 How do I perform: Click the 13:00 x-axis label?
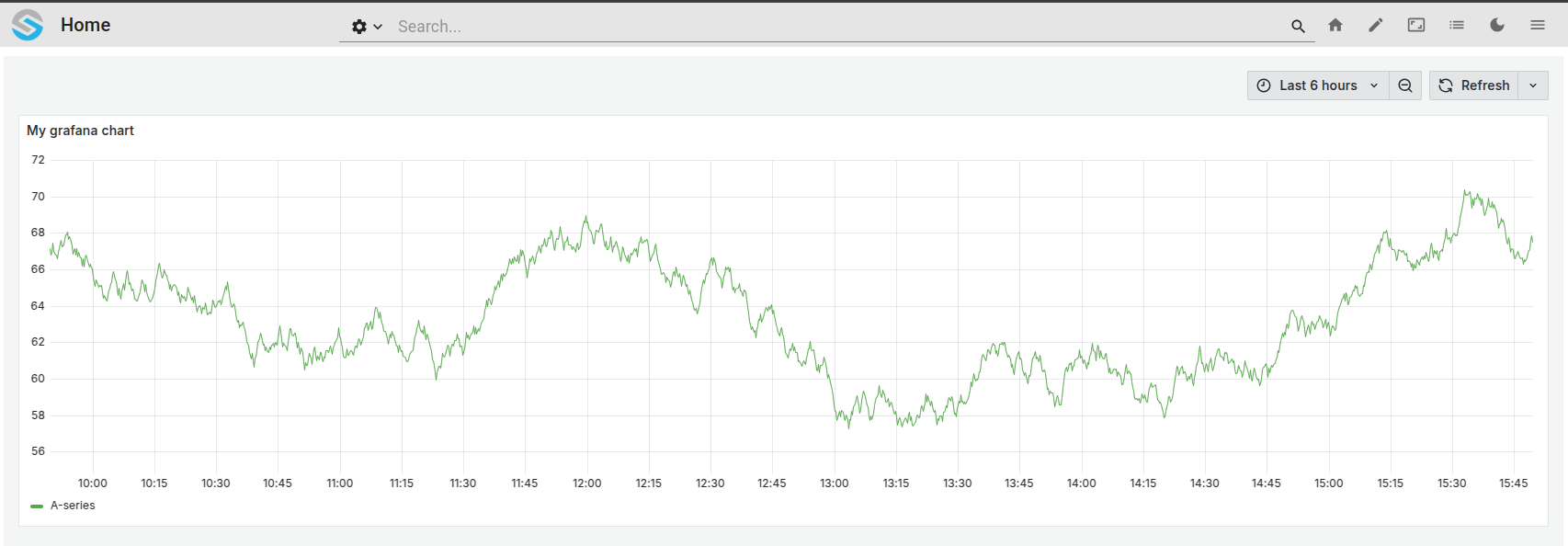tap(835, 483)
